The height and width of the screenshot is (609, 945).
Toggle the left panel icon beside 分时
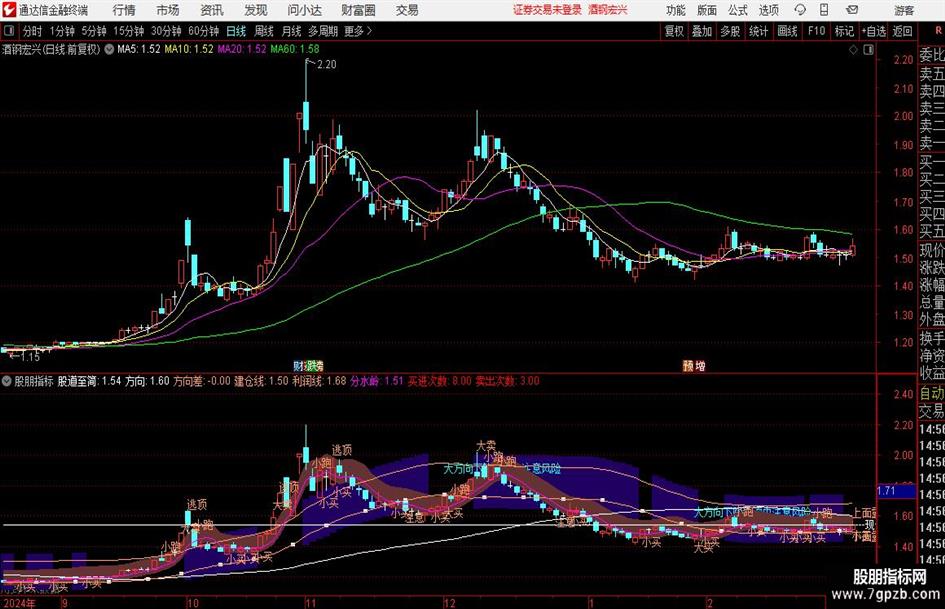9,31
